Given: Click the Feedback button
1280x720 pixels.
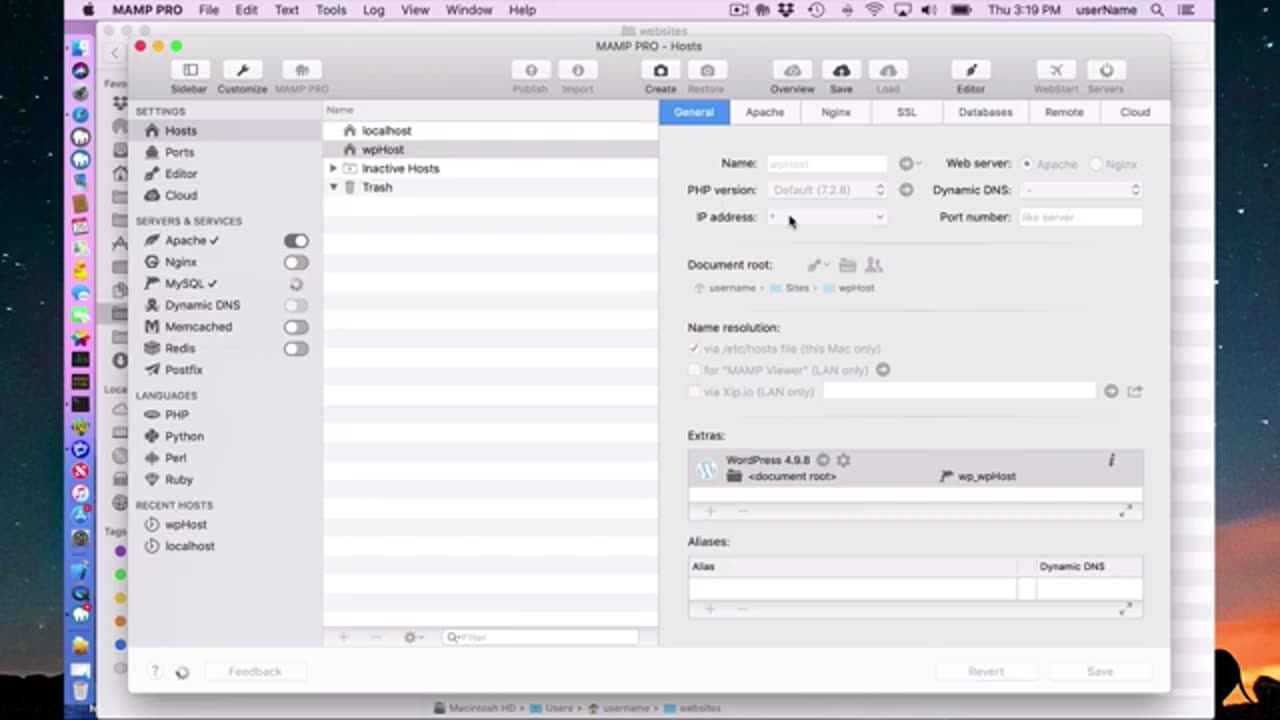Looking at the screenshot, I should tap(255, 672).
